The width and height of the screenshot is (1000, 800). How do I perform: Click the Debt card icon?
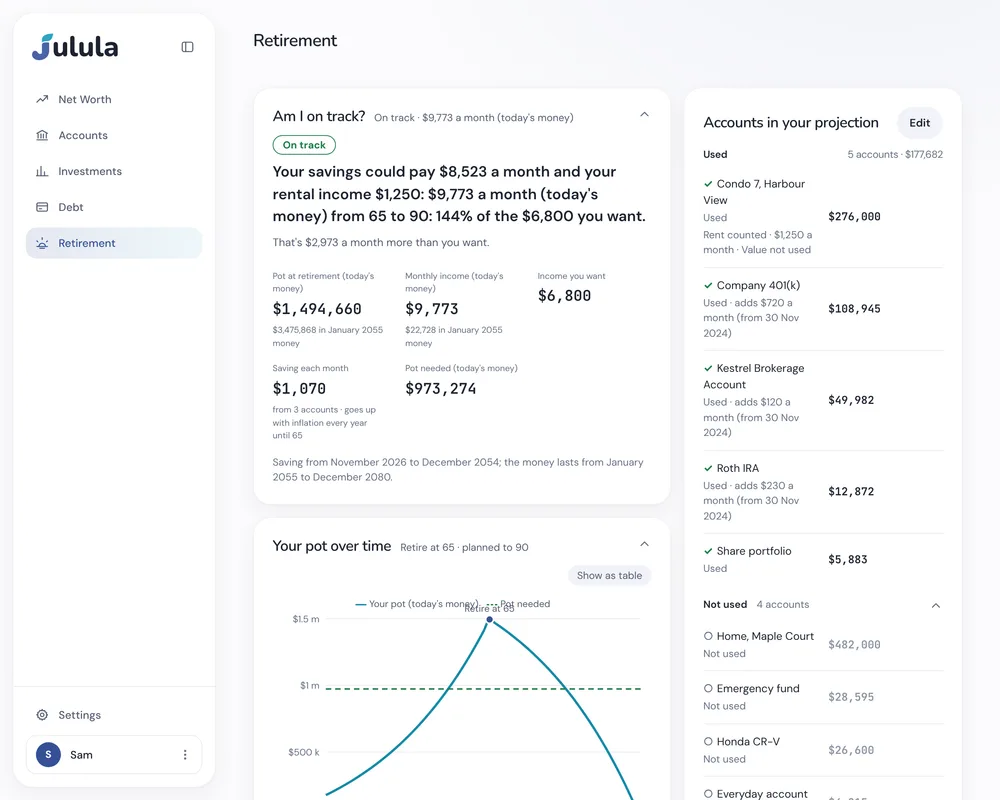[x=42, y=207]
